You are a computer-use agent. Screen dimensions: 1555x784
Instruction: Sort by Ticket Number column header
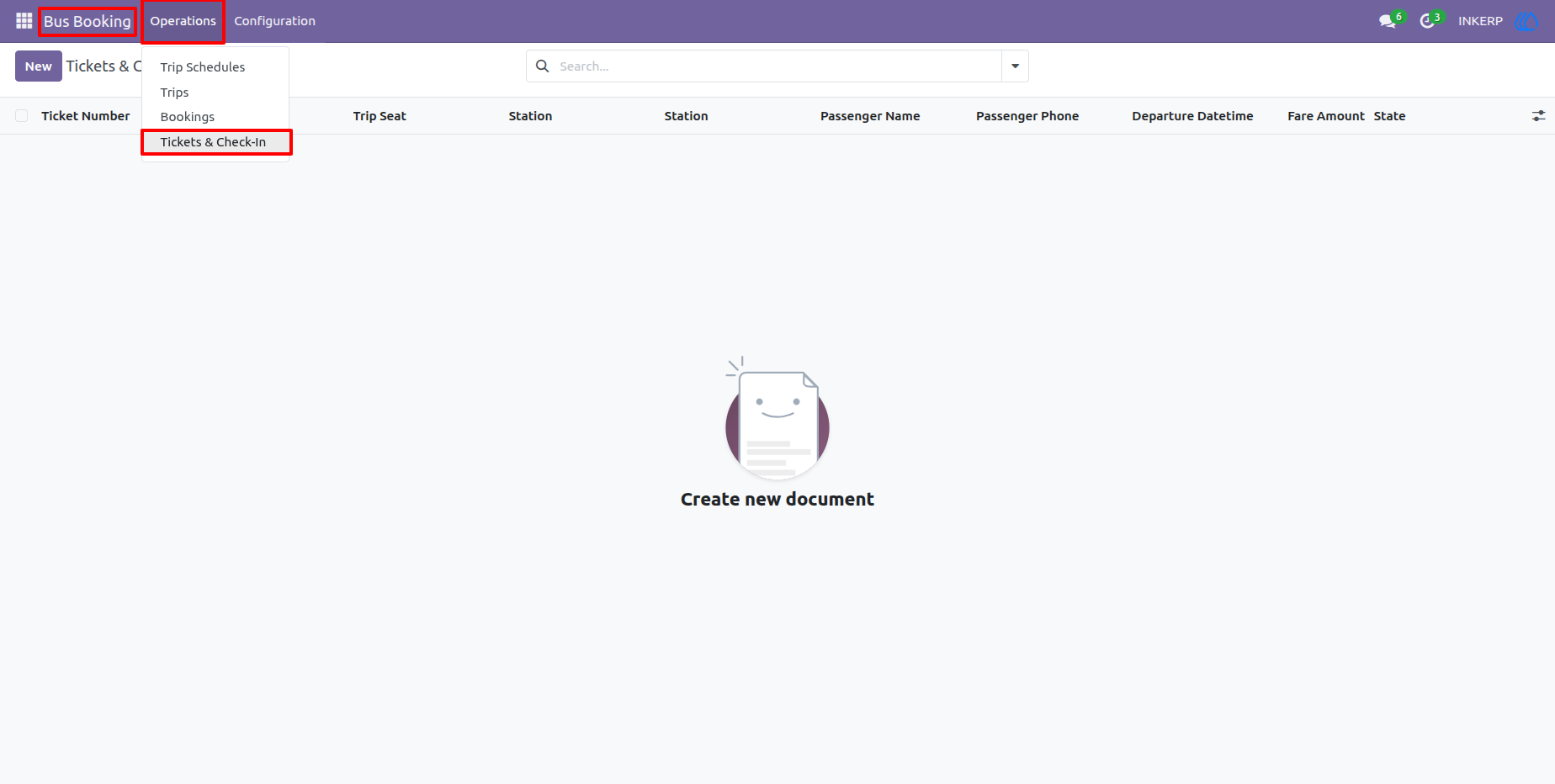pyautogui.click(x=86, y=116)
